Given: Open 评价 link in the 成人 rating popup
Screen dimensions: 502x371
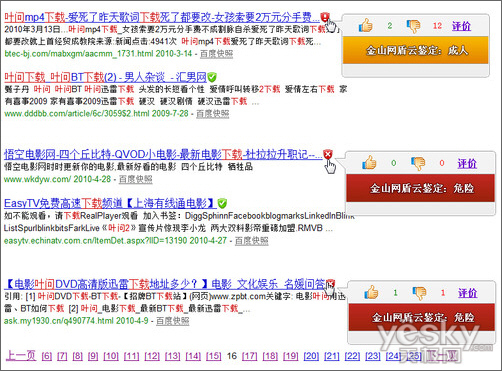Looking at the screenshot, I should point(461,26).
